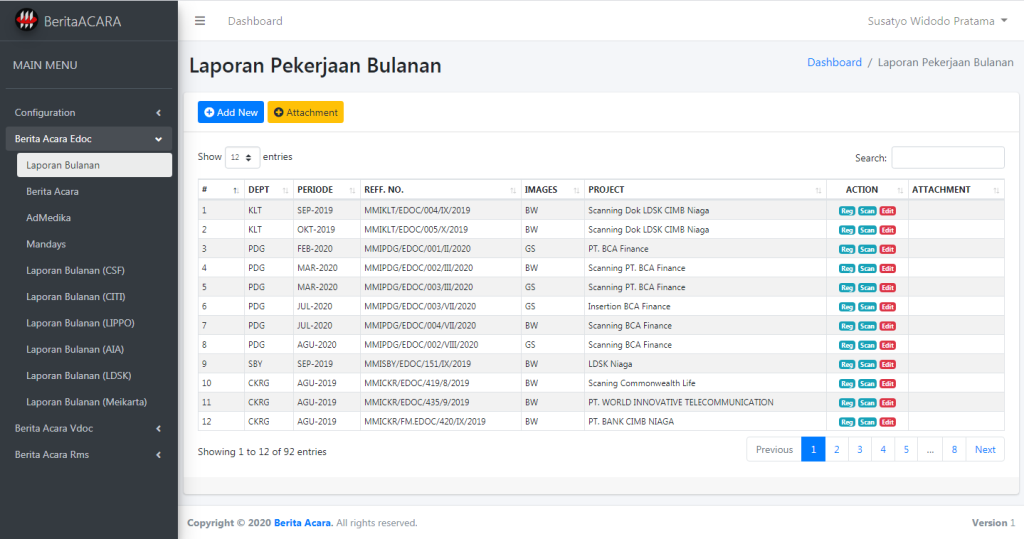Sort table by PROJECT column
1024x539 pixels.
(705, 189)
